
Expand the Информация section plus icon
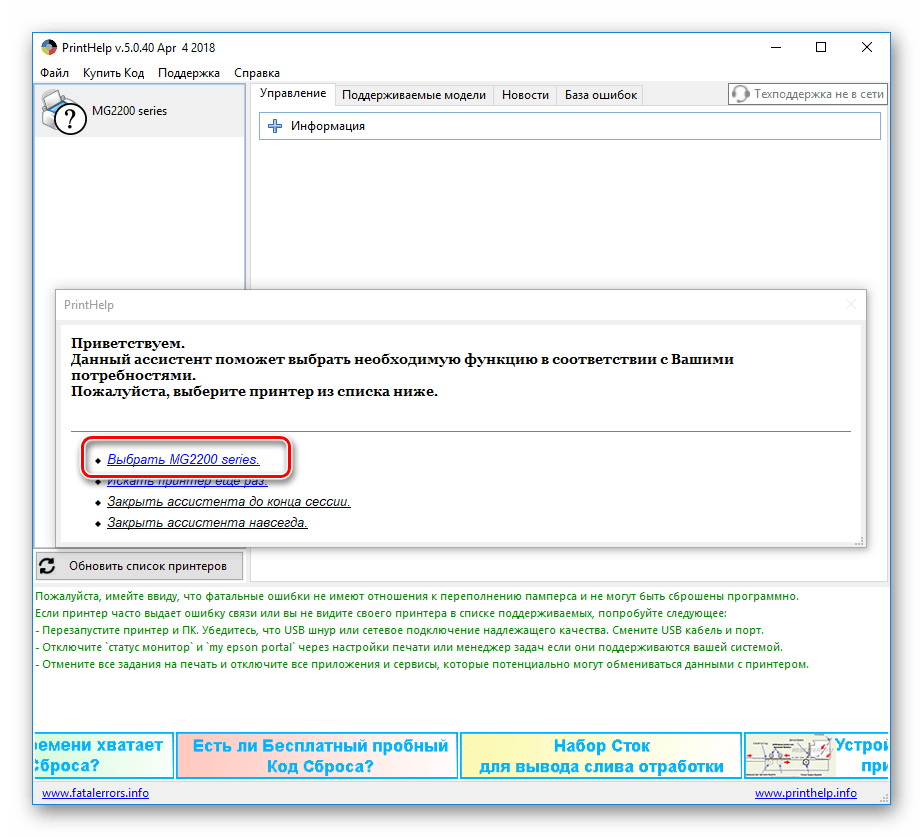tap(275, 126)
